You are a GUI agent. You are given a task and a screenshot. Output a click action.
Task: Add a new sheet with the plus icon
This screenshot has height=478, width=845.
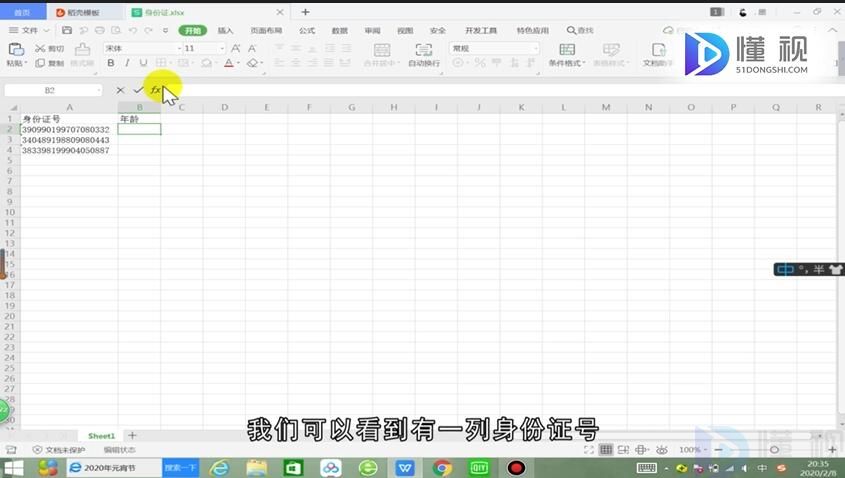click(x=133, y=435)
